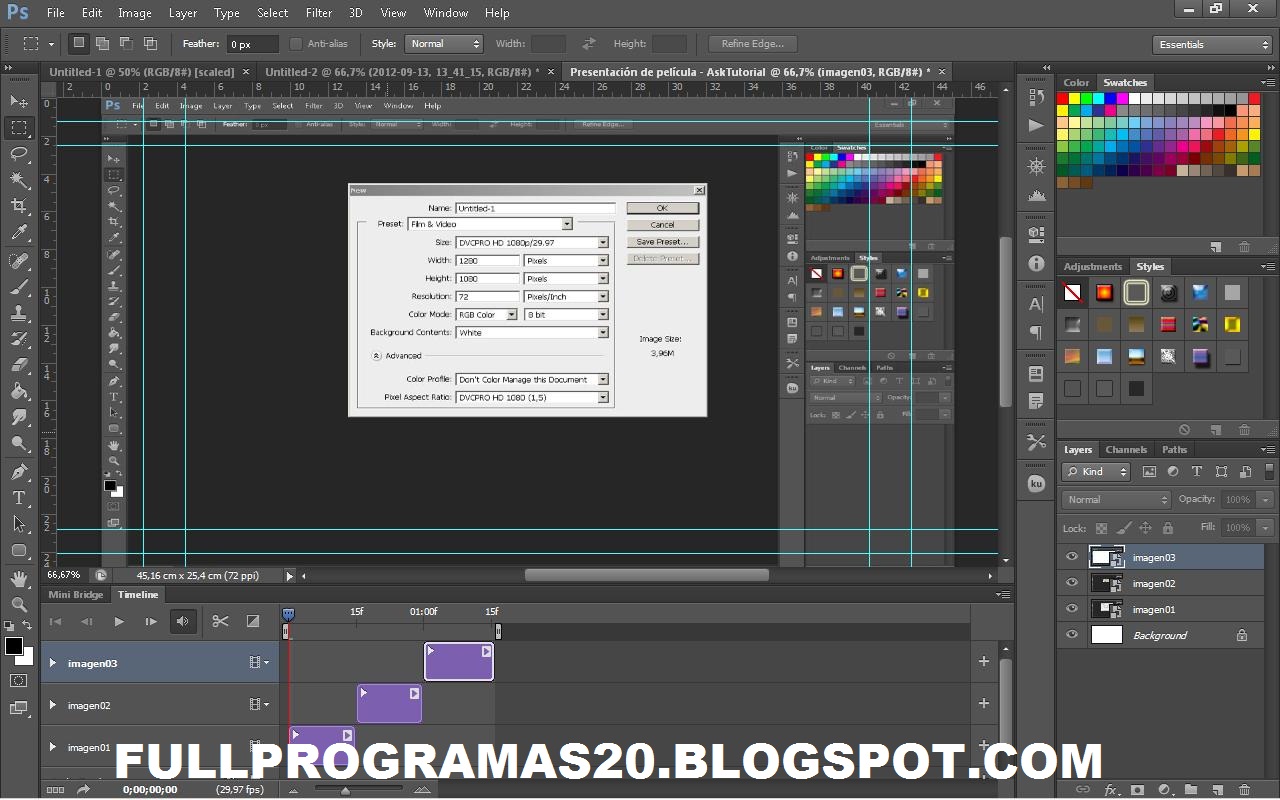Screen dimensions: 1280x800
Task: Hide the imagen03 layer
Action: [x=1072, y=557]
